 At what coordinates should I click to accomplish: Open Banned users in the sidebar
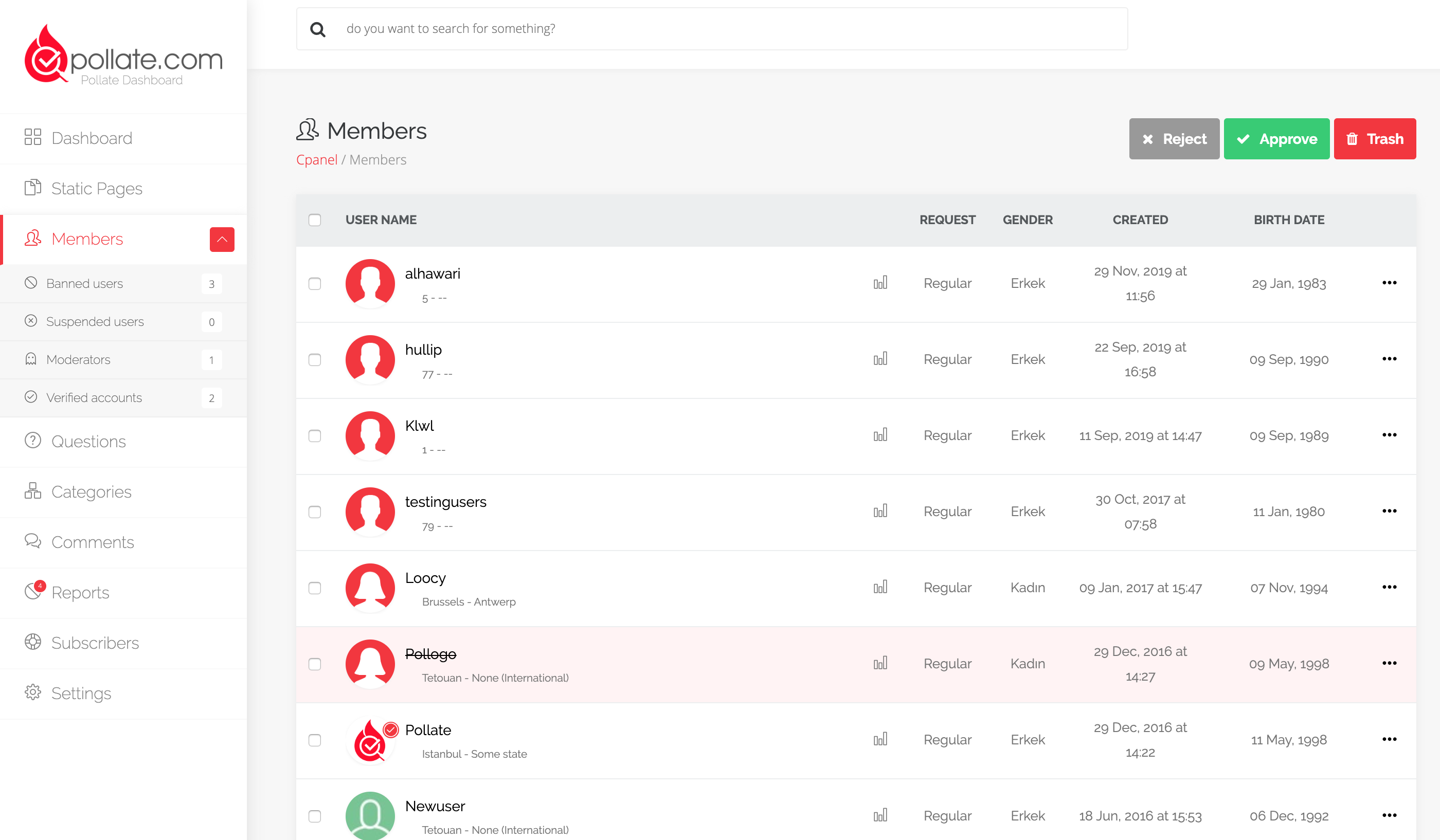[x=84, y=283]
